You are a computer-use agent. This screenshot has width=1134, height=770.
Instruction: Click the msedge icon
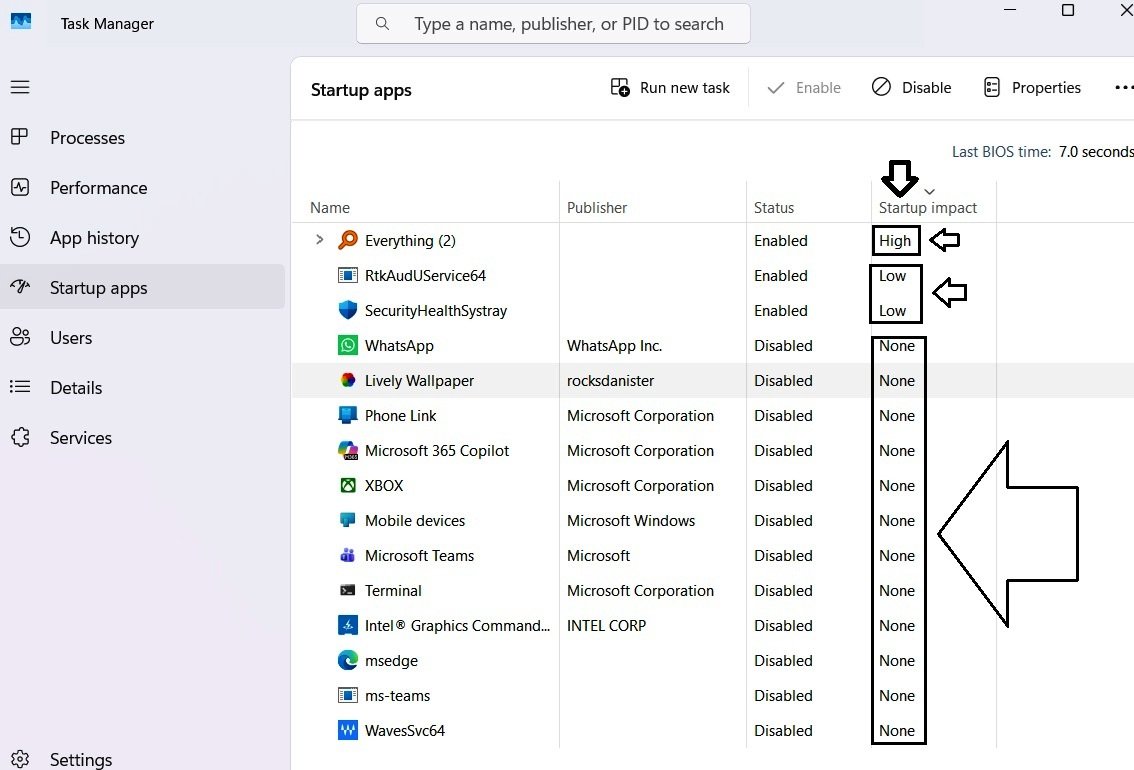(348, 660)
